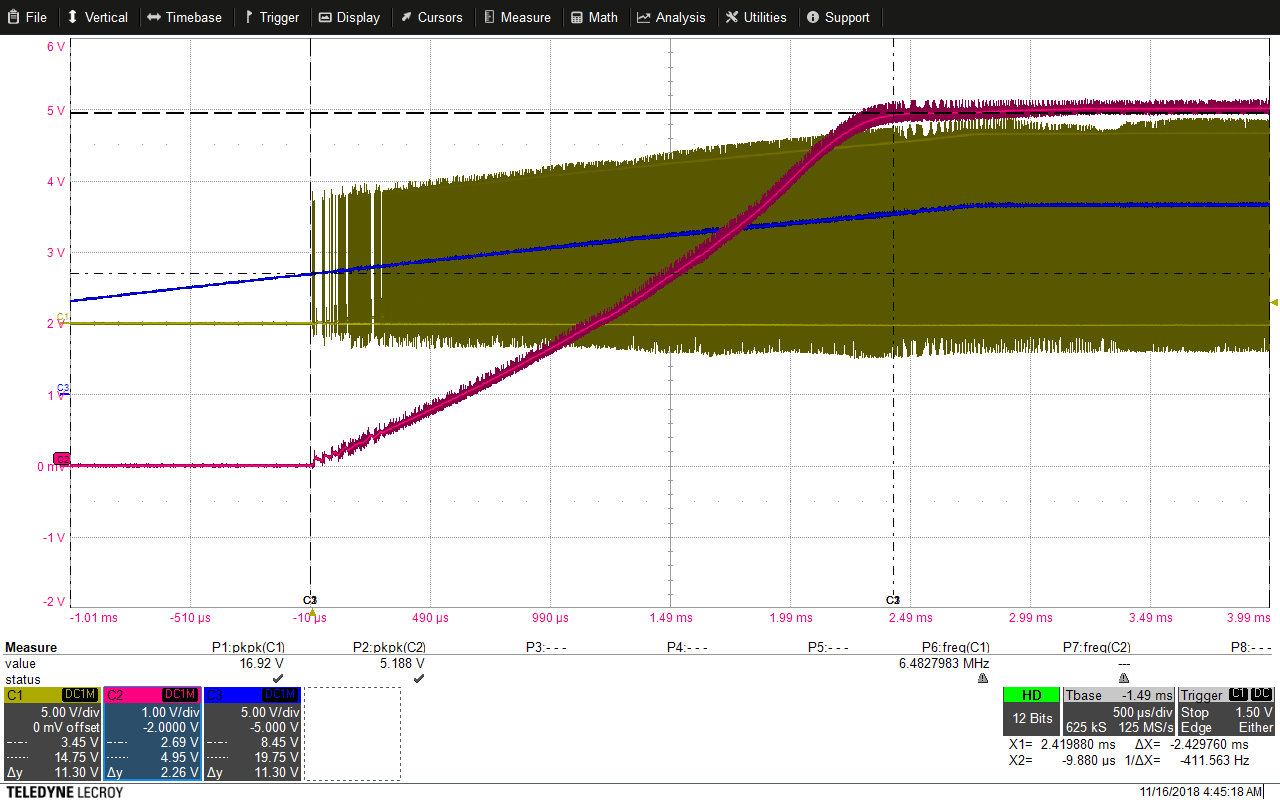Image resolution: width=1280 pixels, height=800 pixels.
Task: Click the 1/ΔX readout -411.563 Hz
Action: [1186, 760]
